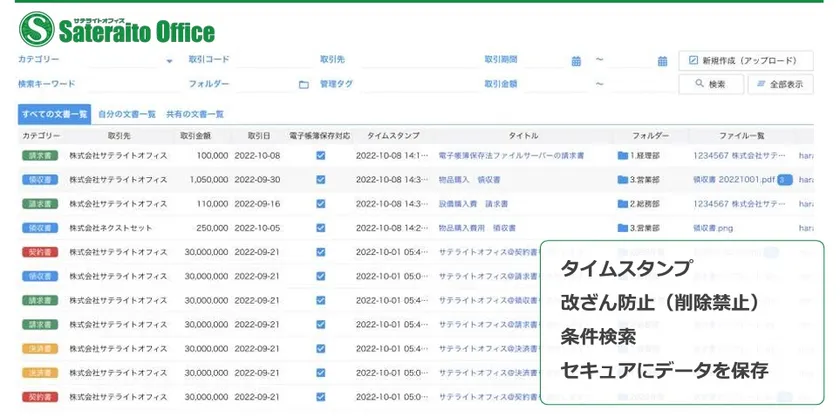Toggle the 電子帳簿保存対応 checkbox for the 1,050,000 row
Screen dimensions: 840x418
click(320, 180)
